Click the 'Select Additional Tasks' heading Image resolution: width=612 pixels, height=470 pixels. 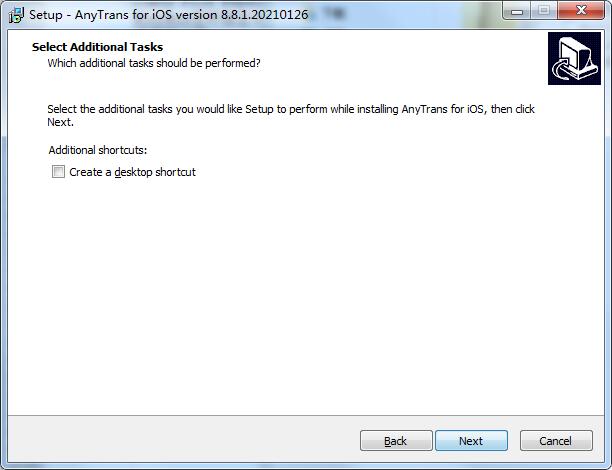[97, 47]
